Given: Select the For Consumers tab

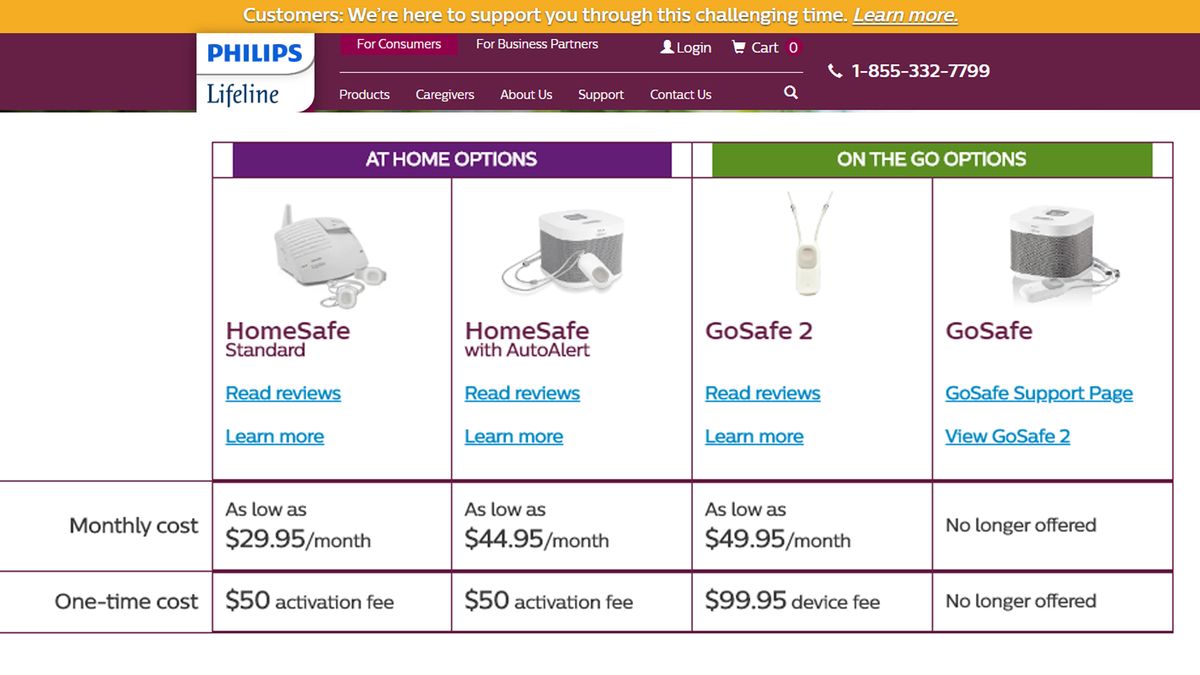Looking at the screenshot, I should coord(399,44).
